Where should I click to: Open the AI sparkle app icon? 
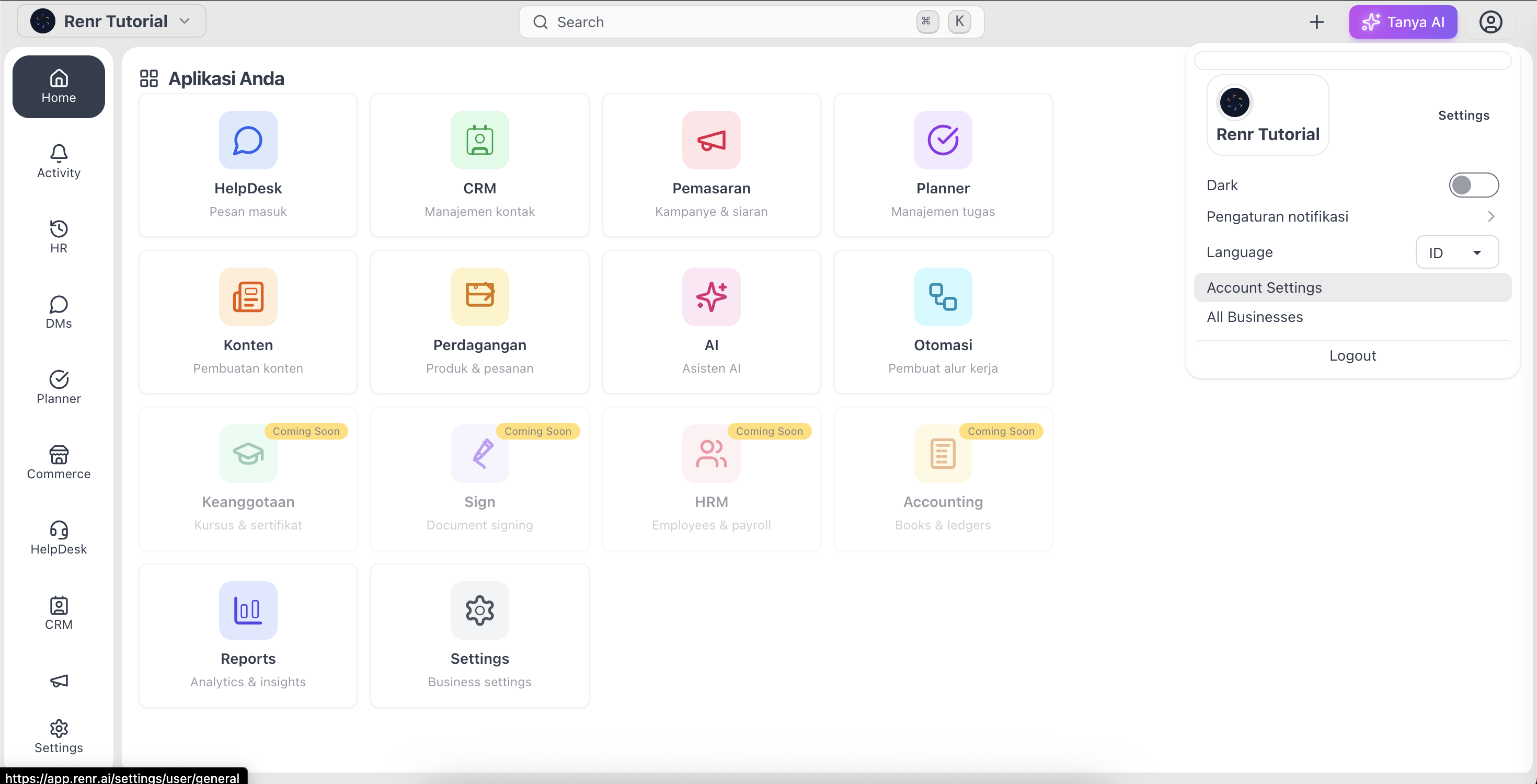(x=711, y=297)
